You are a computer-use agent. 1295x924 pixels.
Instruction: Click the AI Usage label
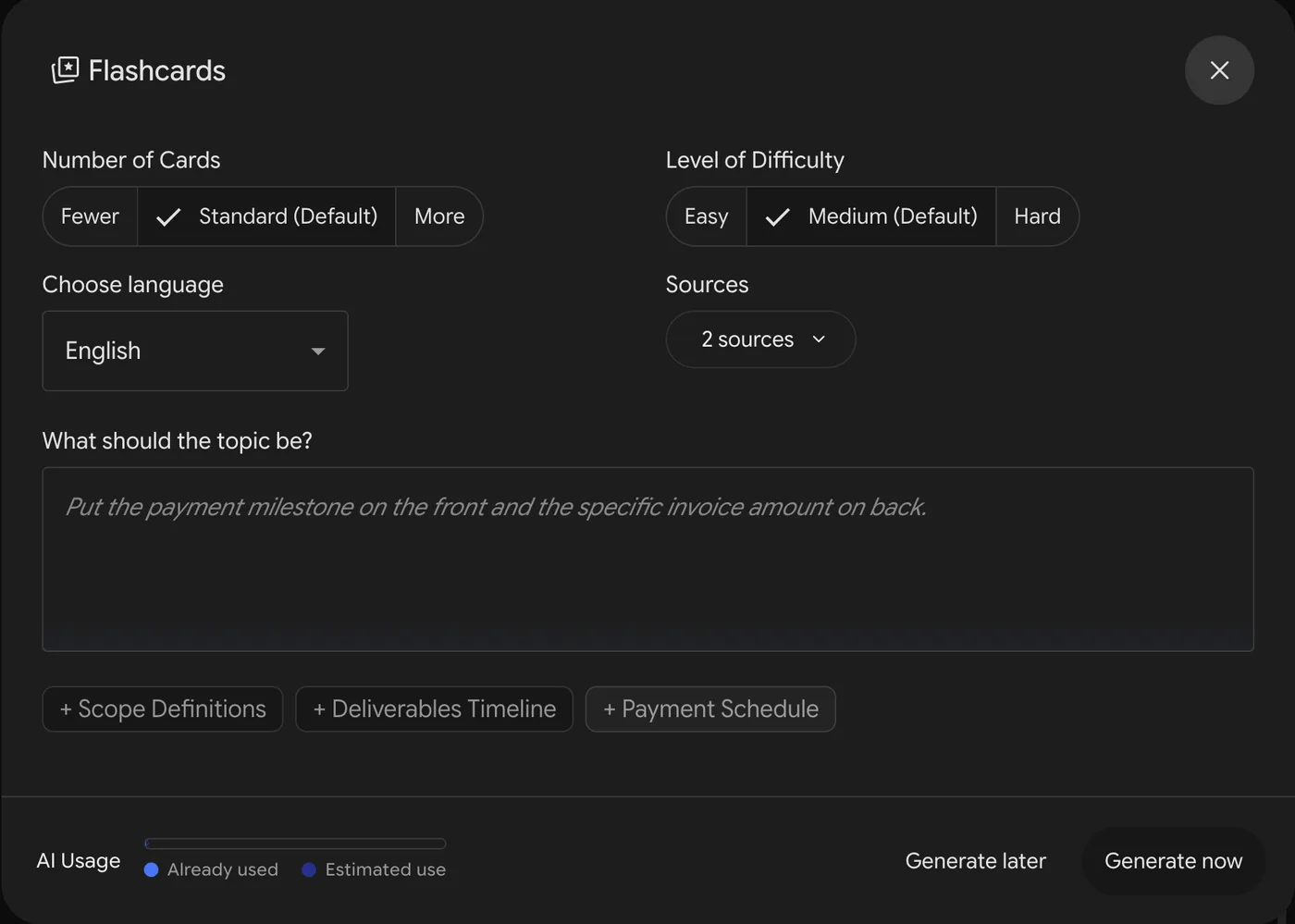pos(79,861)
